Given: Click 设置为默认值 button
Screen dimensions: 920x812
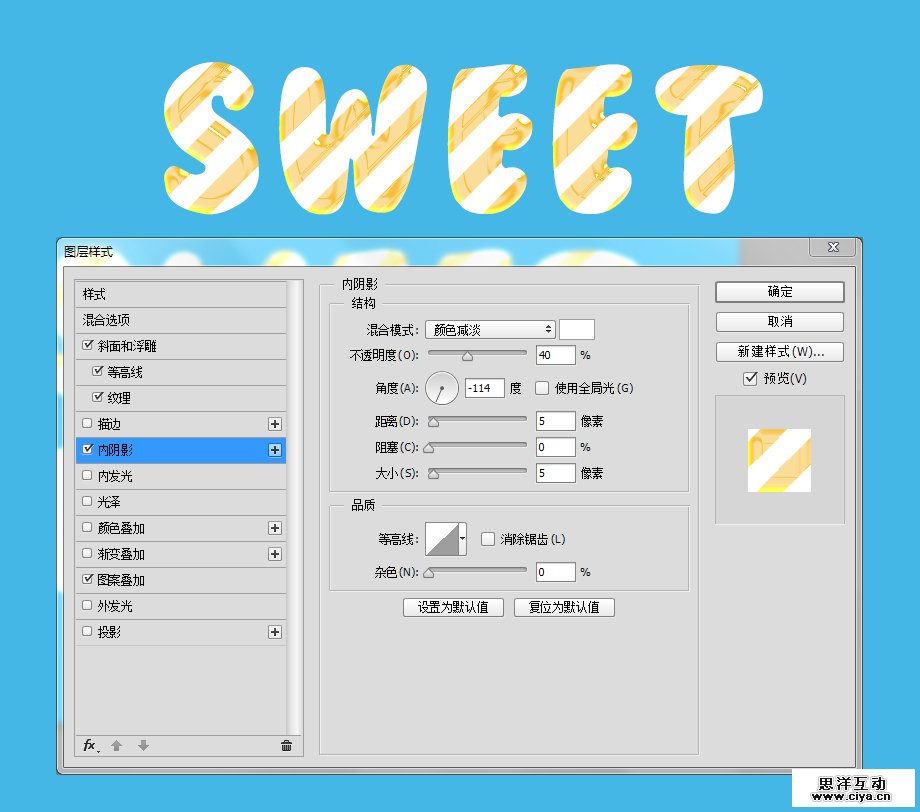Looking at the screenshot, I should point(453,607).
